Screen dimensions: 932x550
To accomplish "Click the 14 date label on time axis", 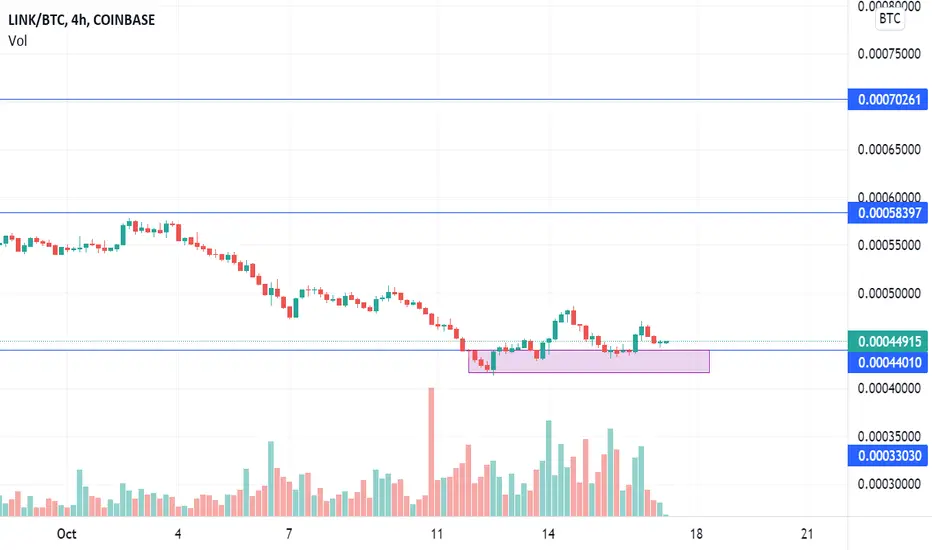I will [548, 534].
